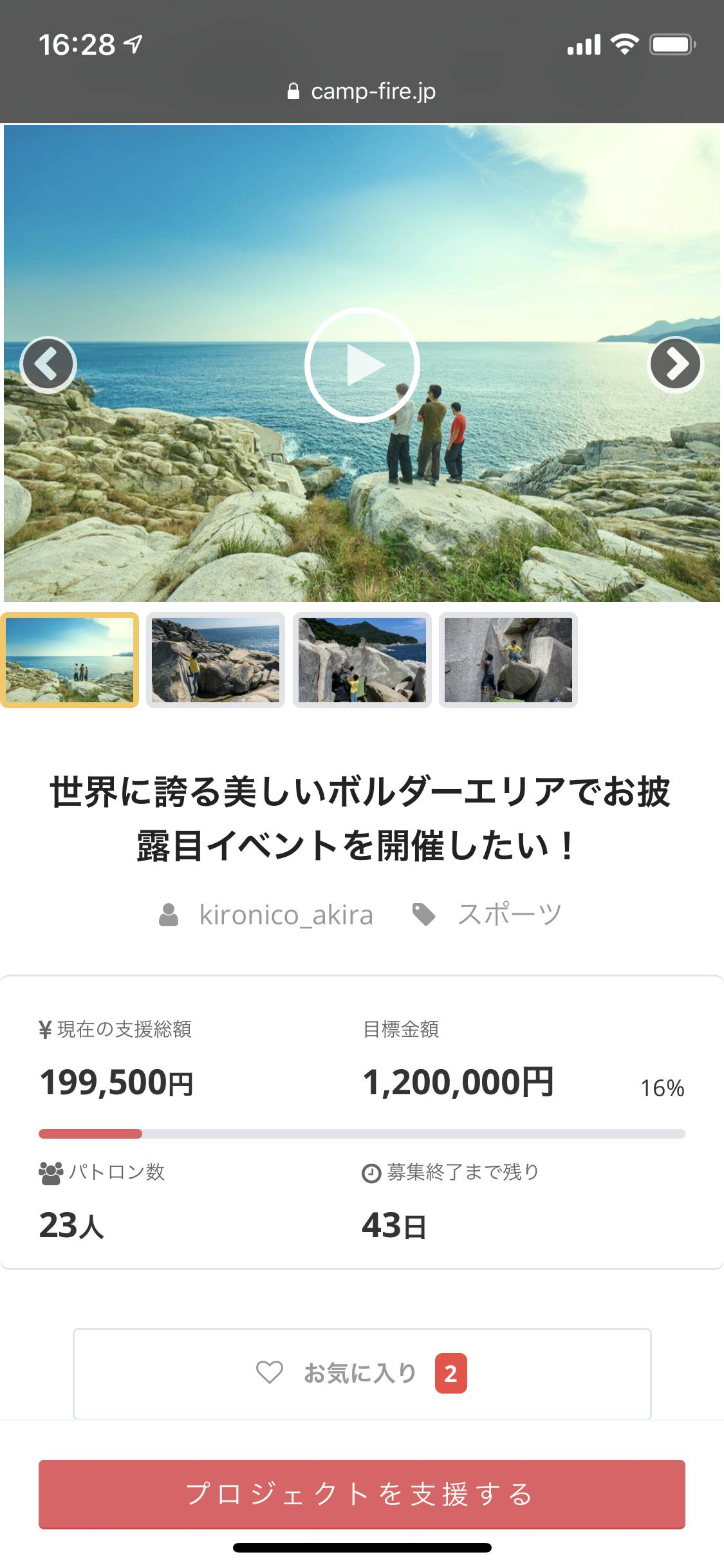Click the red favorites count badge 2
The width and height of the screenshot is (724, 1568).
click(450, 1374)
